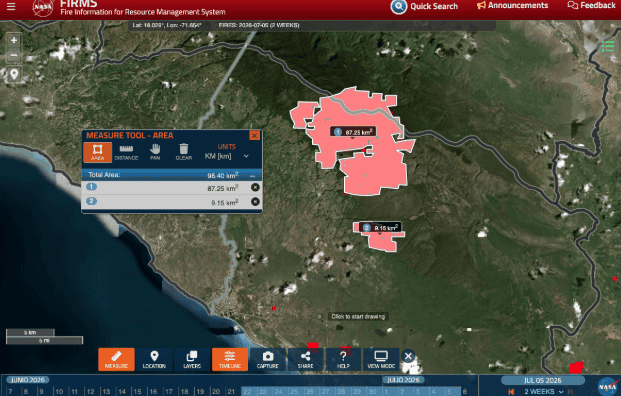Select the Pan hand tool

click(x=155, y=152)
